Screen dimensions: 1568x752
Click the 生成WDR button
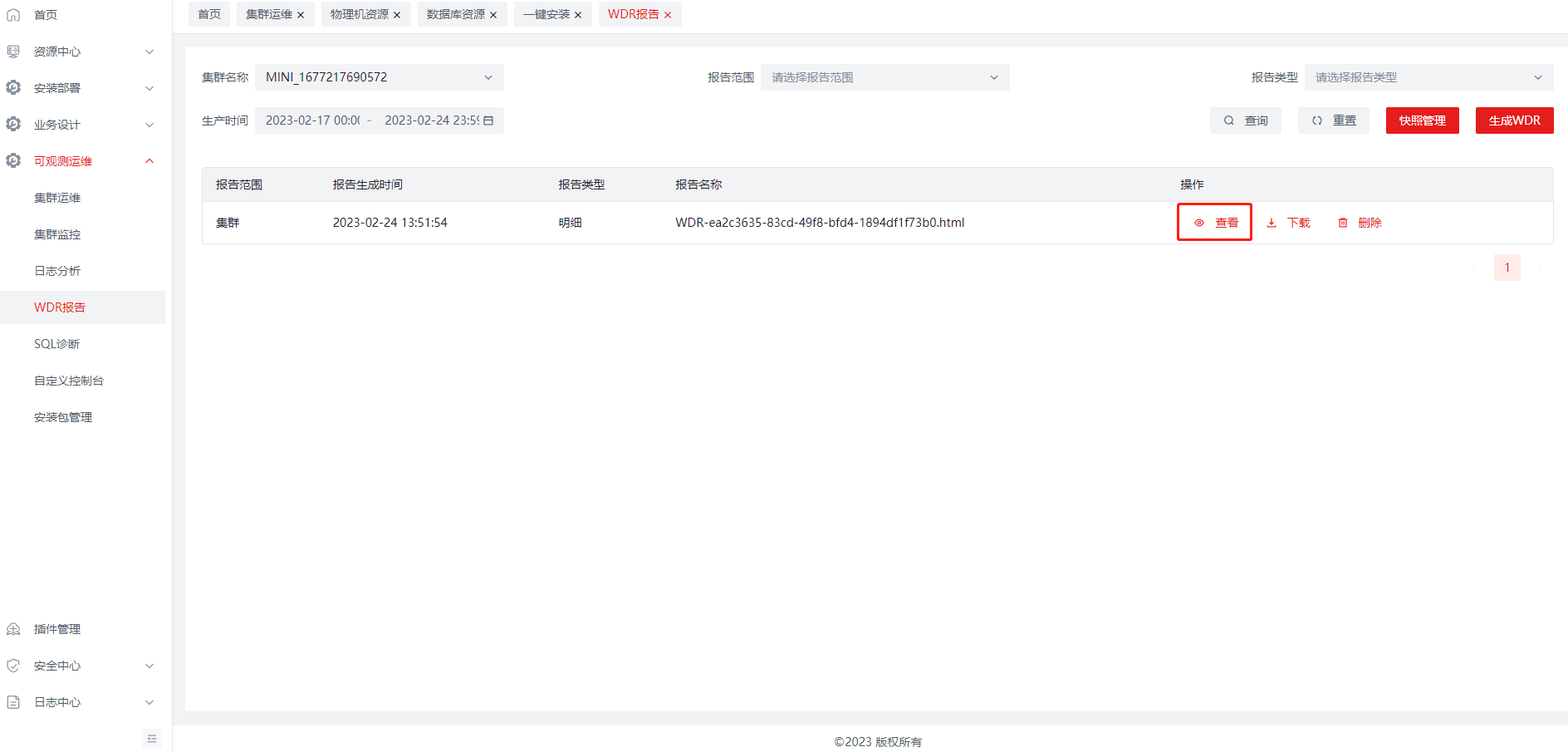click(1514, 120)
